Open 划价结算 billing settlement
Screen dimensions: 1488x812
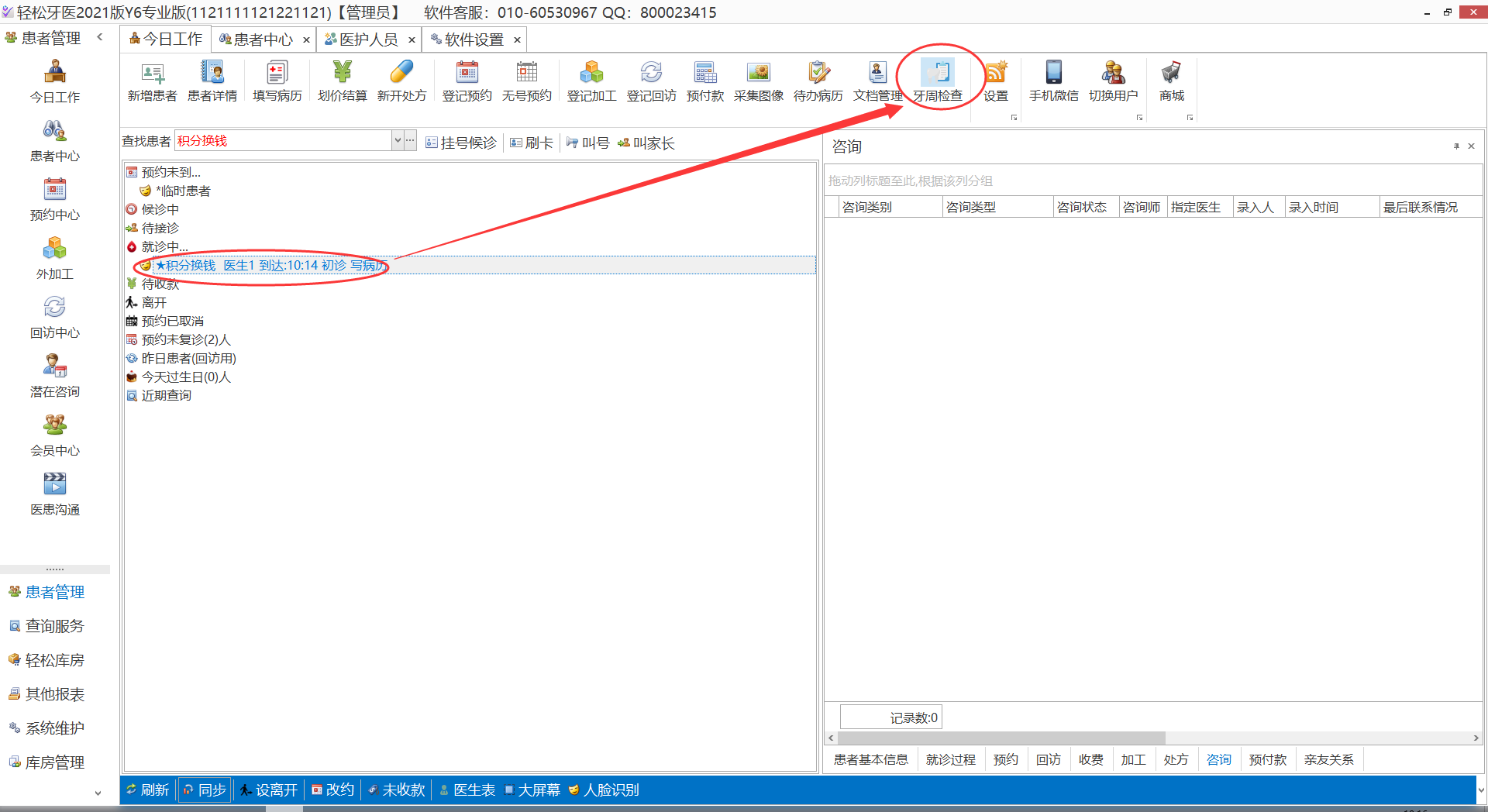(342, 81)
